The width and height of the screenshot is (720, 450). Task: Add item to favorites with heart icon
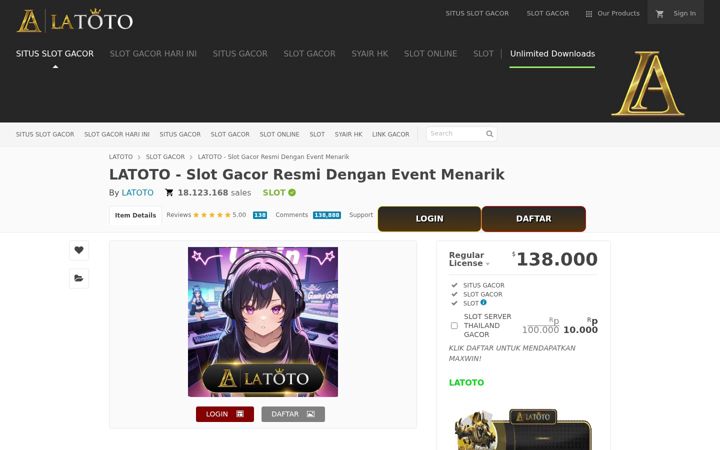[79, 250]
